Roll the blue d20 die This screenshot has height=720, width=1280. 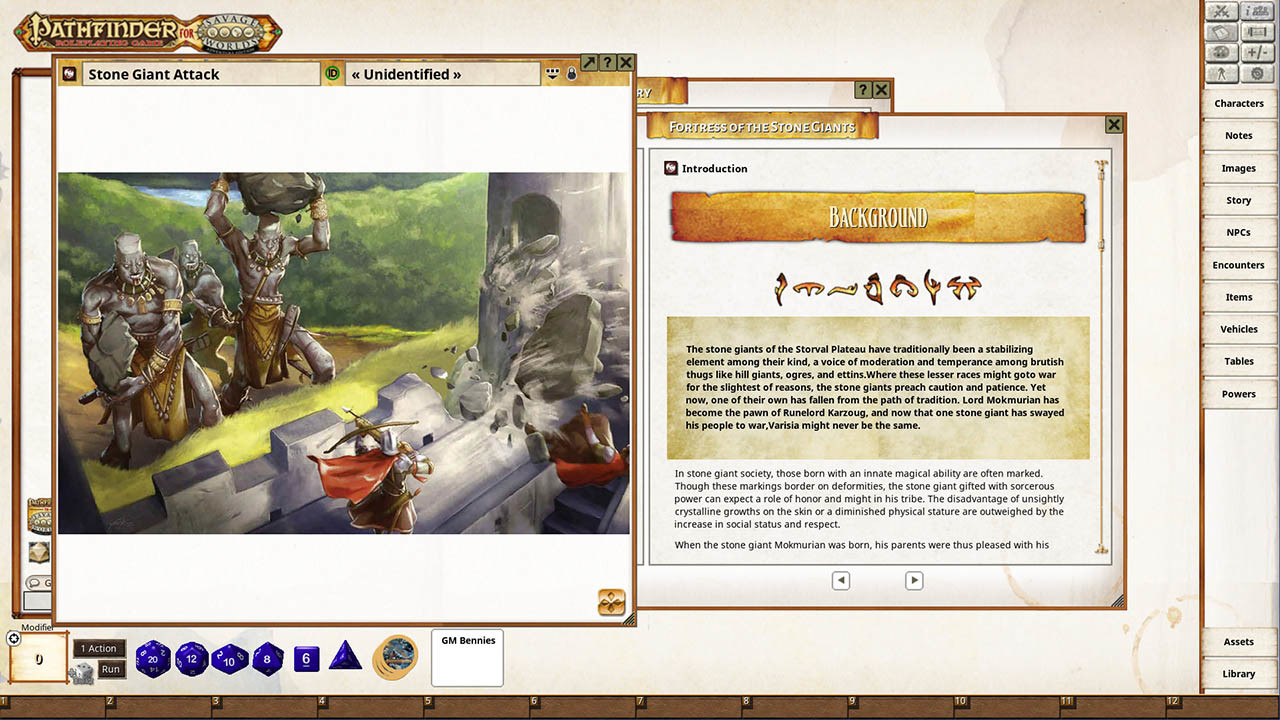click(x=154, y=658)
